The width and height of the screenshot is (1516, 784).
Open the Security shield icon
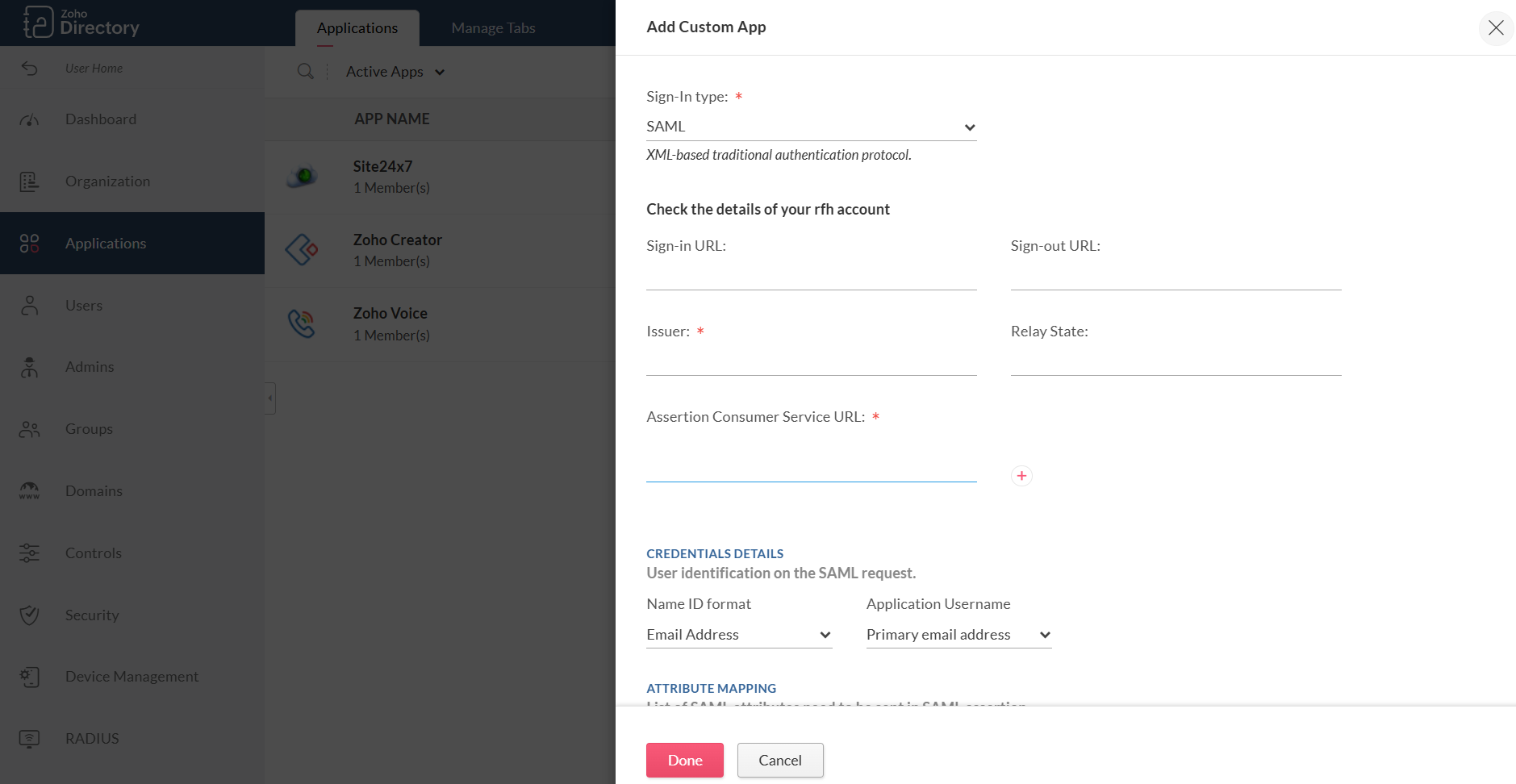click(x=30, y=615)
